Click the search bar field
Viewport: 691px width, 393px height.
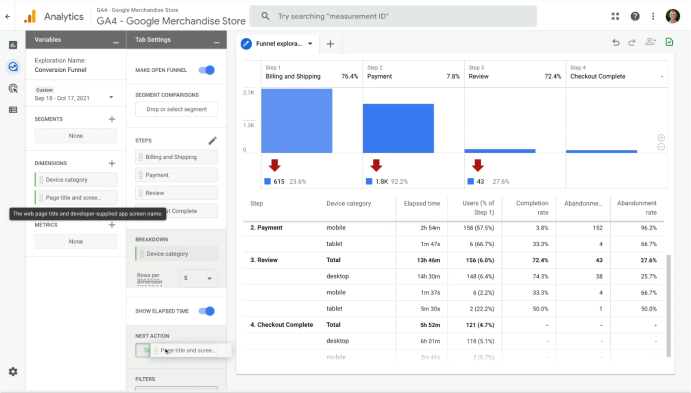point(393,16)
